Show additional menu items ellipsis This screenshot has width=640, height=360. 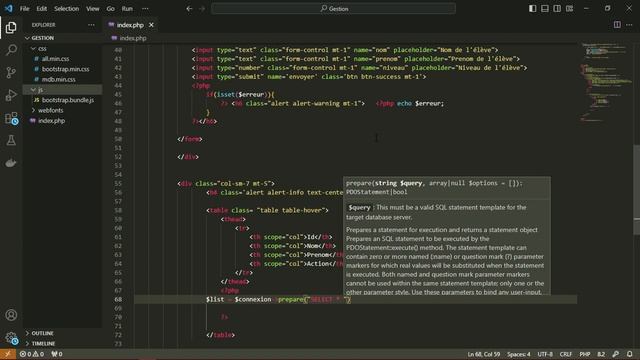145,8
